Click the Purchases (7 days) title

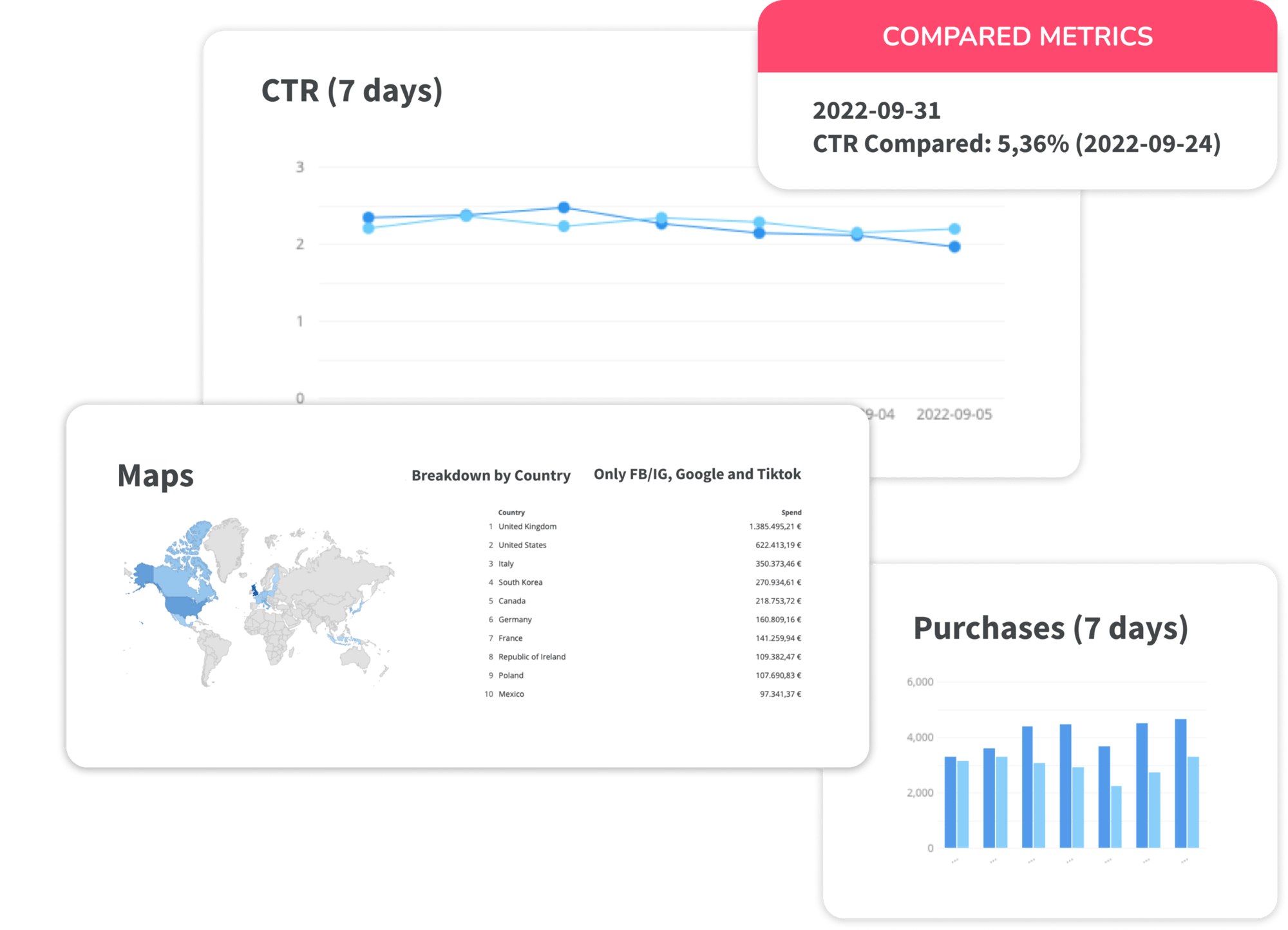1050,628
